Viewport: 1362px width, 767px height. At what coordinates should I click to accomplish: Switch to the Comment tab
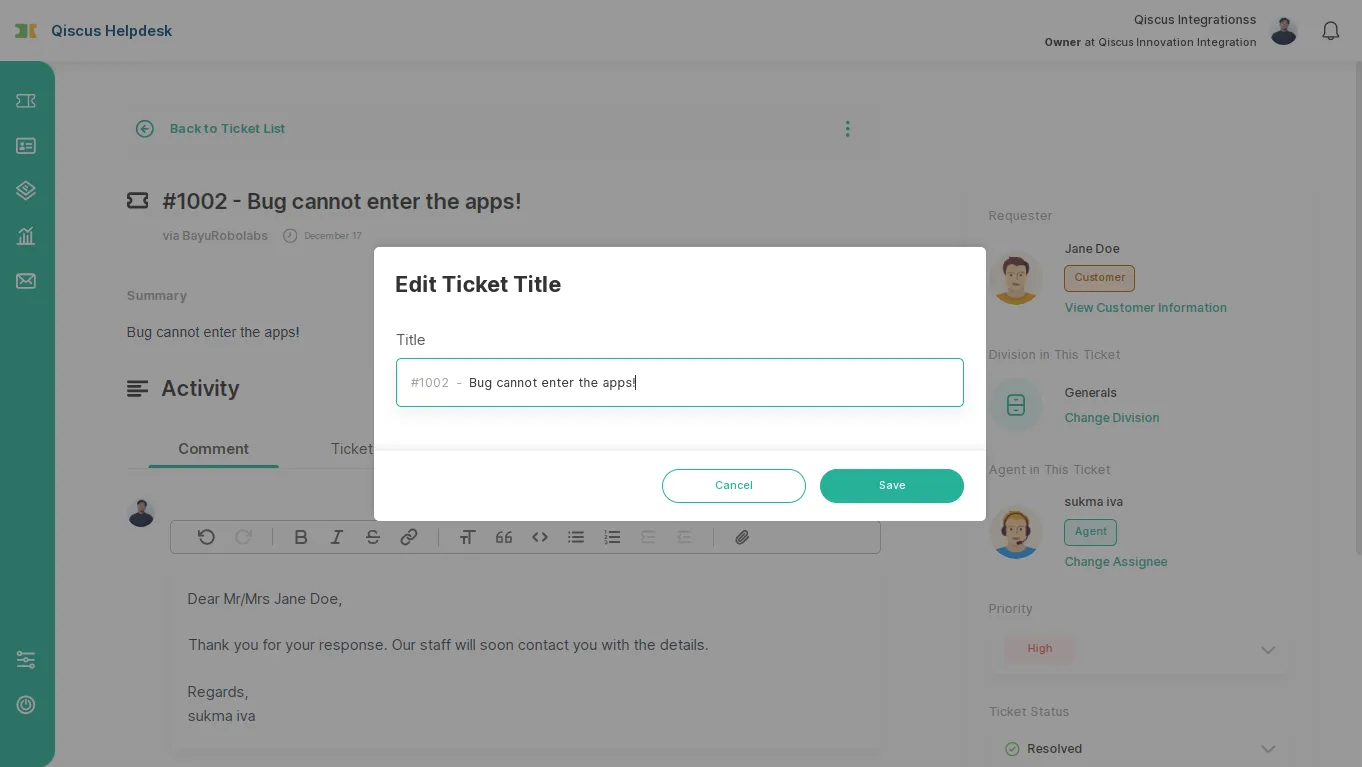[x=213, y=449]
